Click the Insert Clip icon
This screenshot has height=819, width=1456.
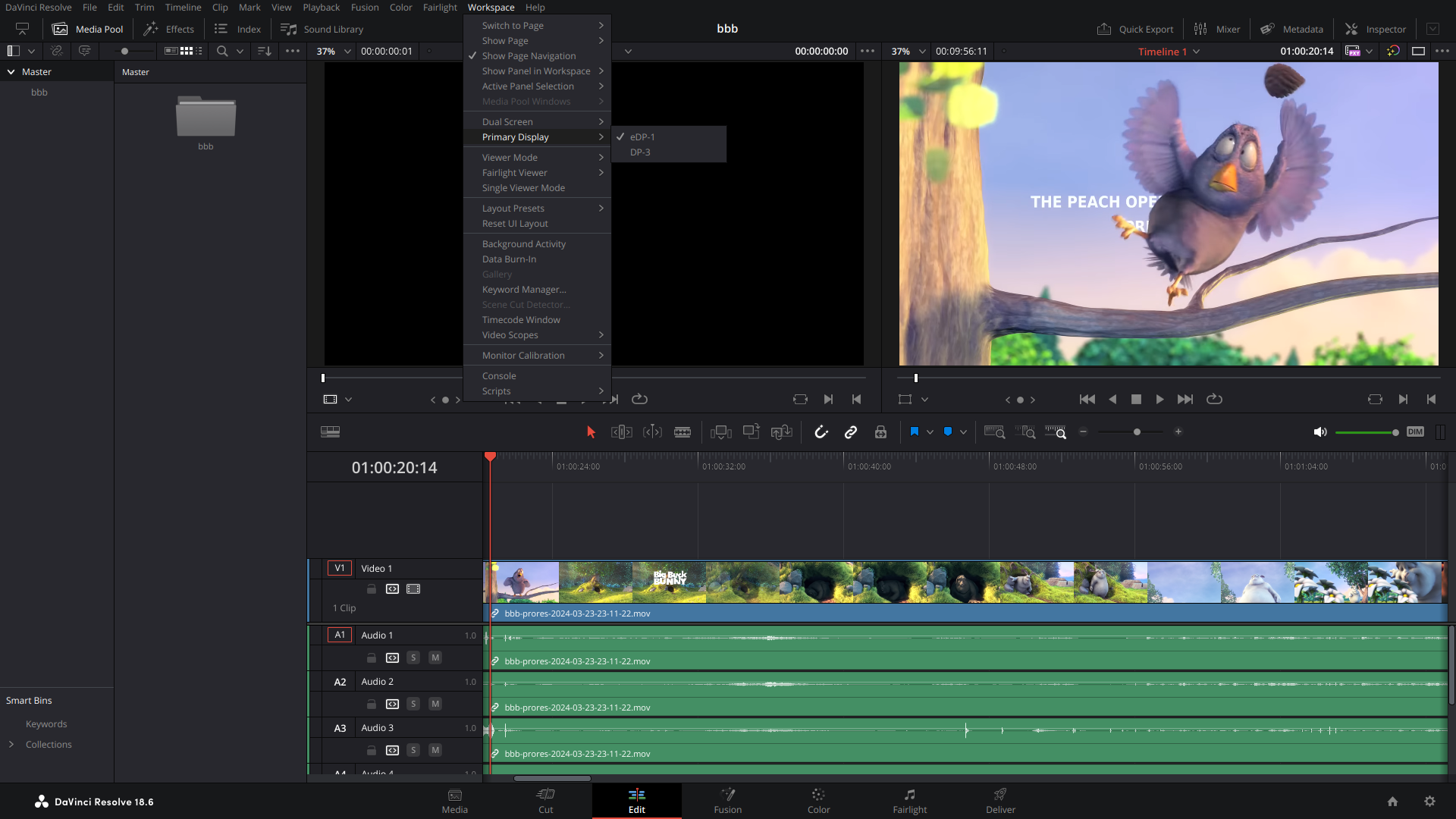pyautogui.click(x=720, y=432)
